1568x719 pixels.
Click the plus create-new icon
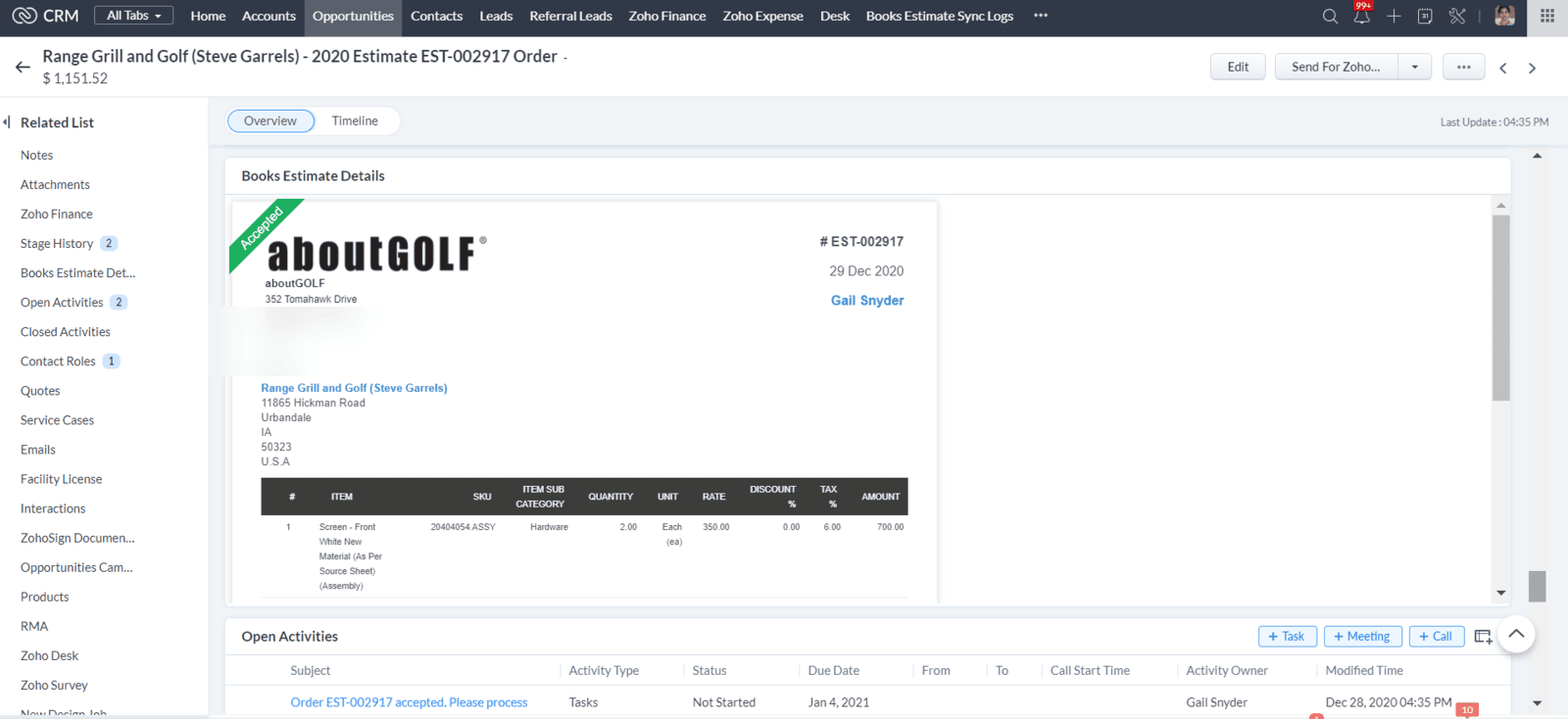1394,16
